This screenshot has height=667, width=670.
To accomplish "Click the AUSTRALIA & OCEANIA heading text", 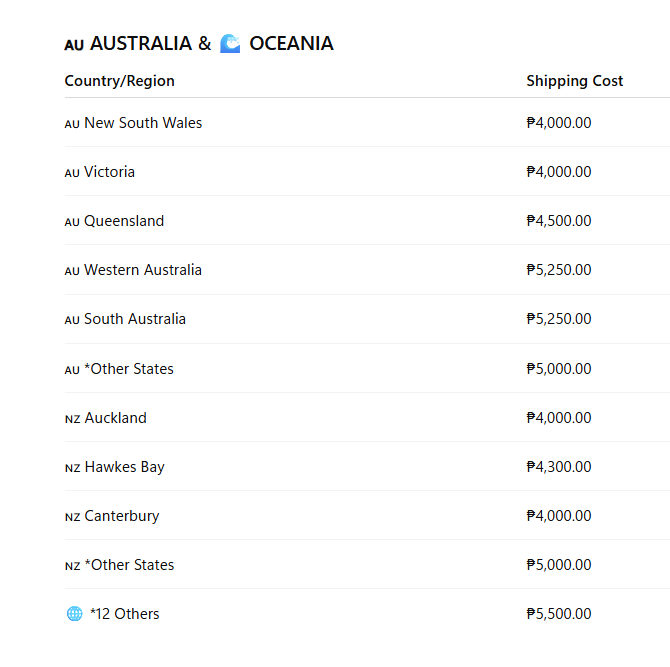I will [x=212, y=44].
